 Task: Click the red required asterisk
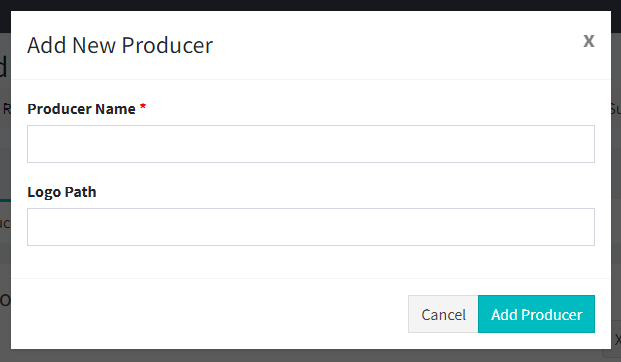143,107
